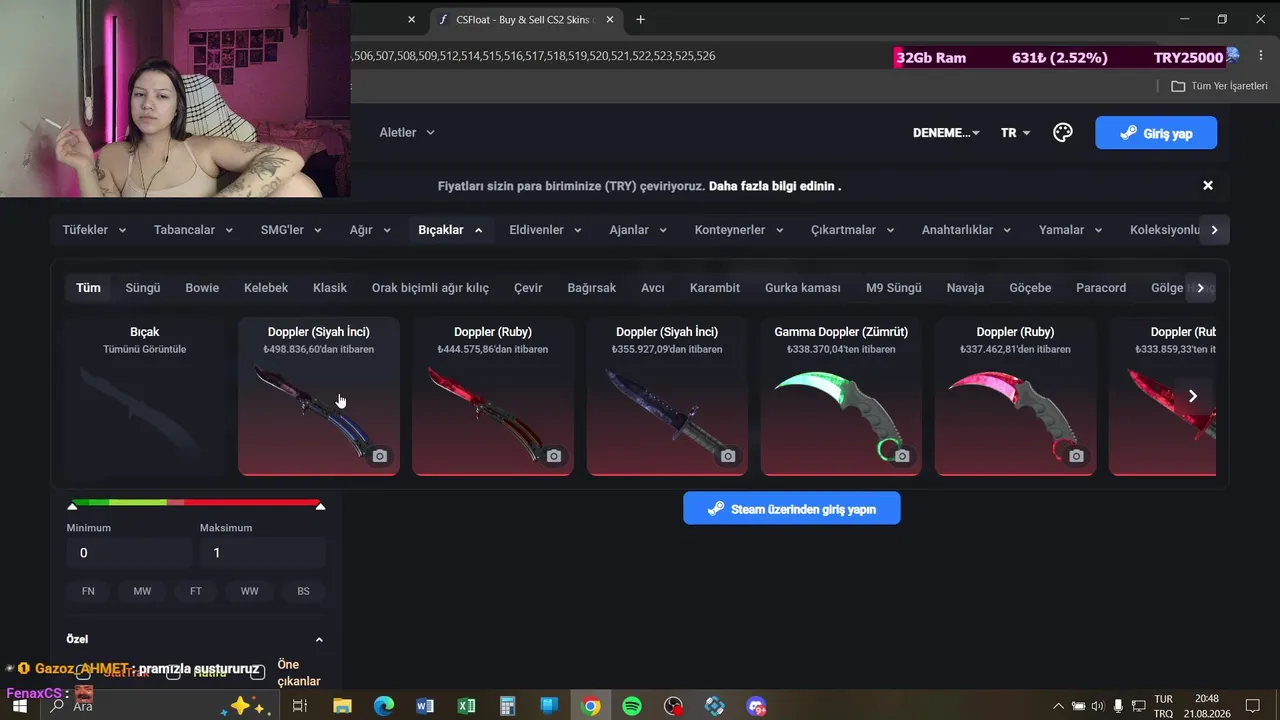
Task: Open the Aletler menu dropdown
Action: (407, 132)
